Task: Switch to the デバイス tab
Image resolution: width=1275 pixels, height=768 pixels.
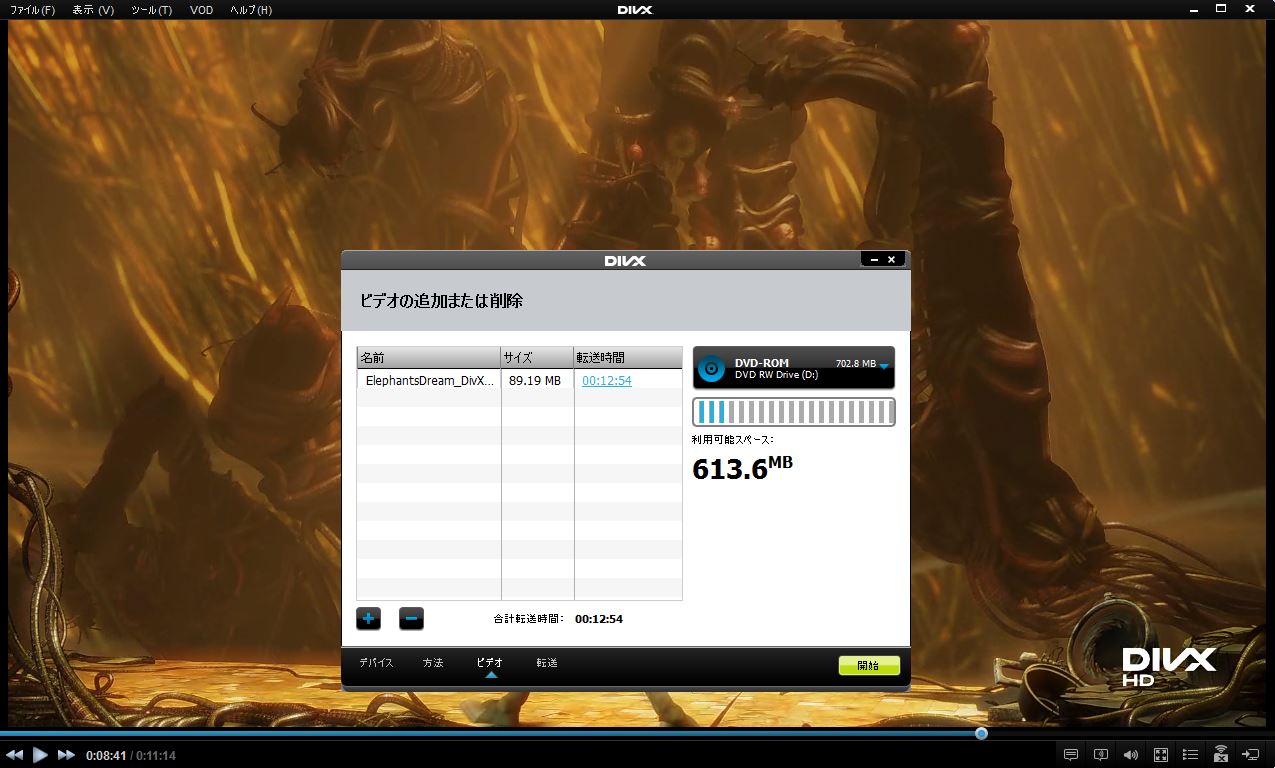Action: click(x=376, y=663)
